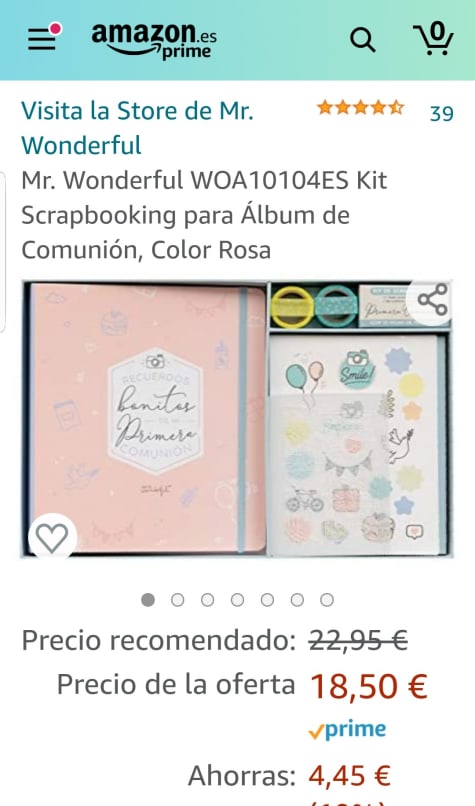This screenshot has width=475, height=806.
Task: Tap the share icon on product image
Action: point(432,300)
